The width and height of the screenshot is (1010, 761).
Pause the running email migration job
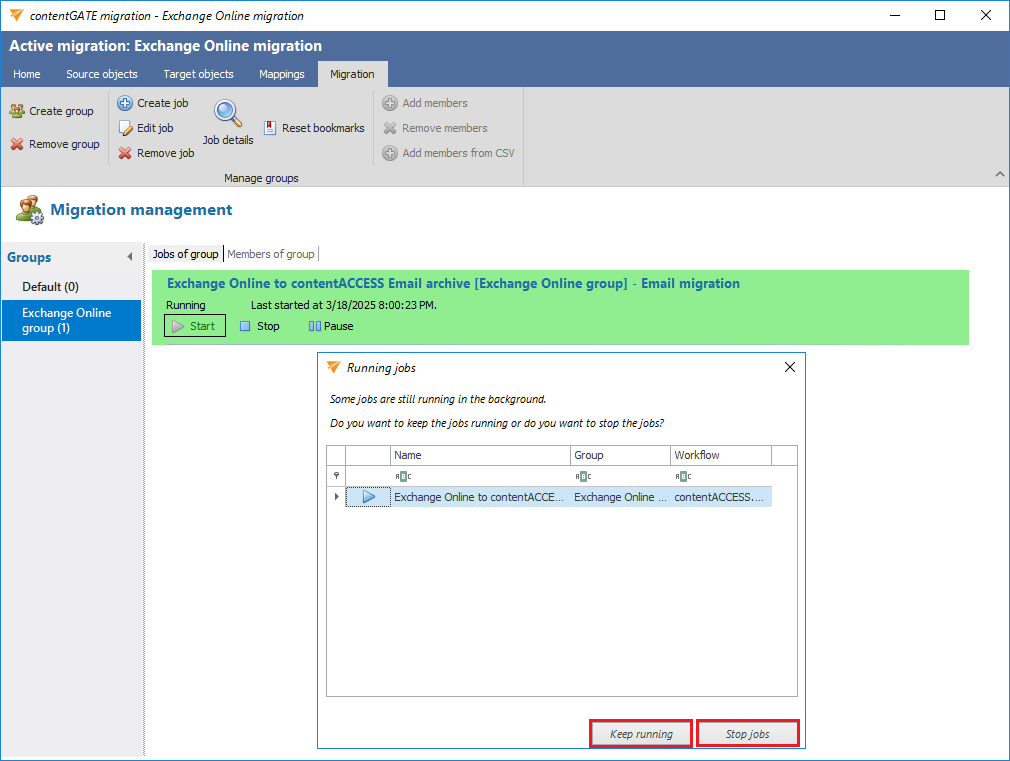point(330,326)
